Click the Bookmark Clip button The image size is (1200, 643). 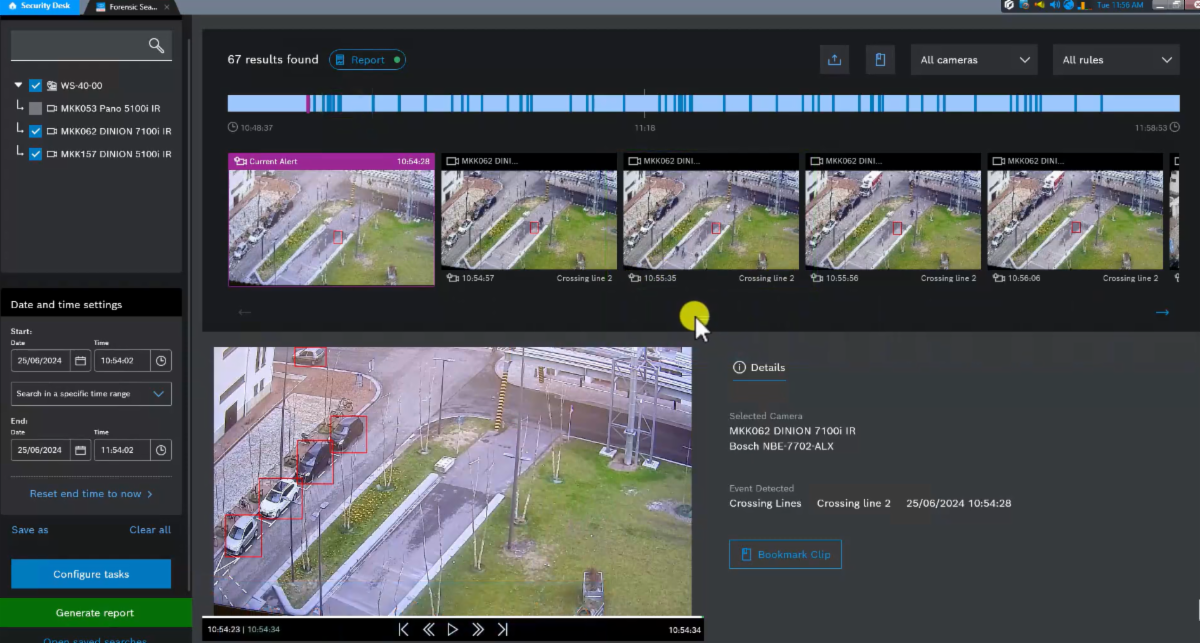tap(785, 554)
